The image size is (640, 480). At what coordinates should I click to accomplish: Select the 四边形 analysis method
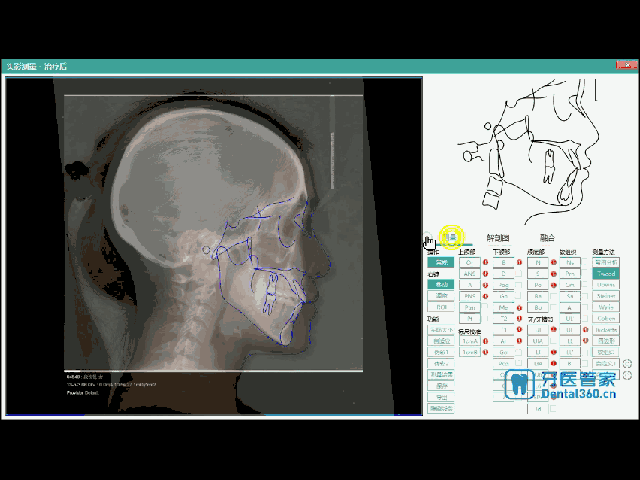click(x=606, y=341)
